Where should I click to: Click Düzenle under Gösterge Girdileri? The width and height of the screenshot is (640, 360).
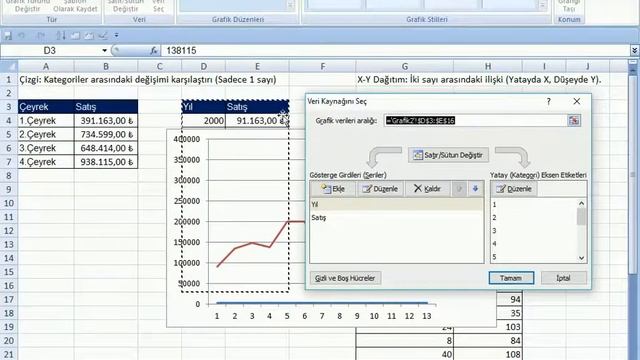pos(380,189)
